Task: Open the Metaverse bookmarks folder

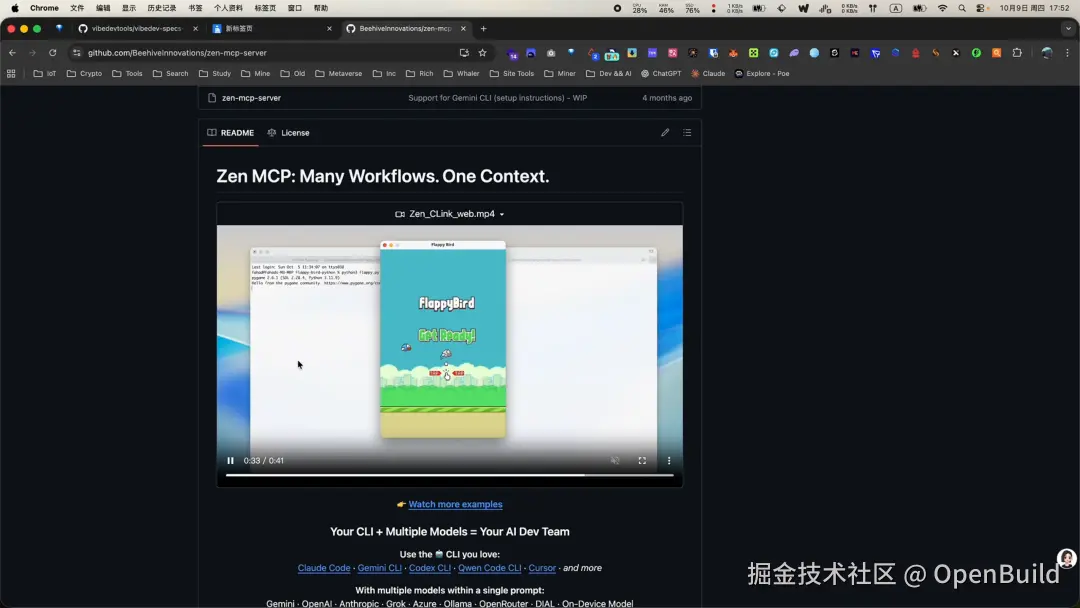Action: (x=338, y=74)
